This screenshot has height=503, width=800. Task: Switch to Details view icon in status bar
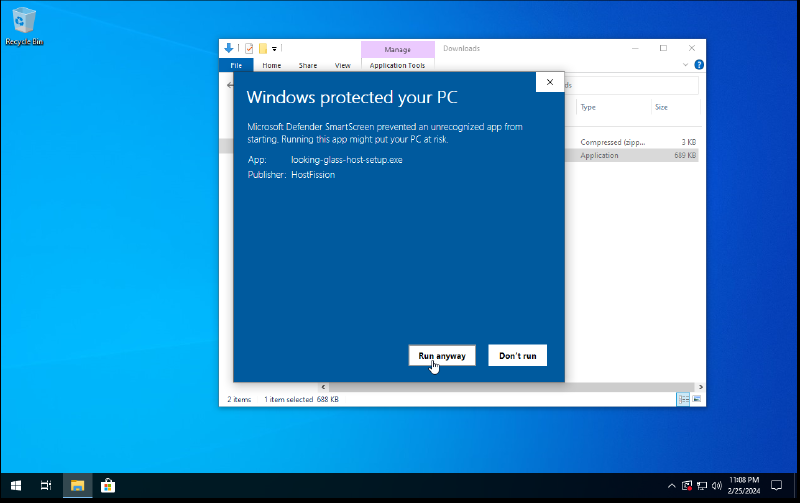pyautogui.click(x=683, y=399)
